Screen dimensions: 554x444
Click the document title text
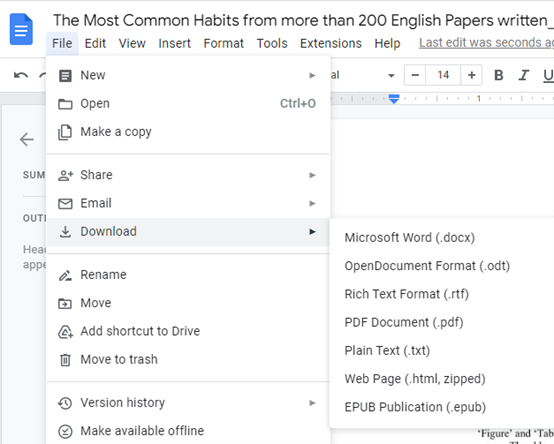pyautogui.click(x=303, y=20)
